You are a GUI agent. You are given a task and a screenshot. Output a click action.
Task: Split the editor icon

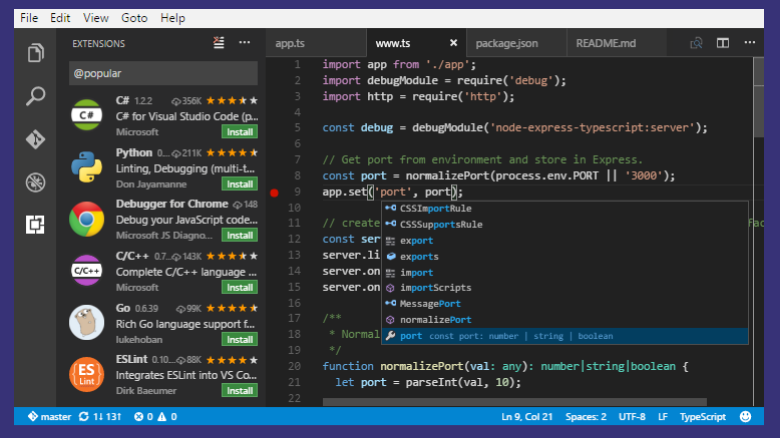pos(723,43)
